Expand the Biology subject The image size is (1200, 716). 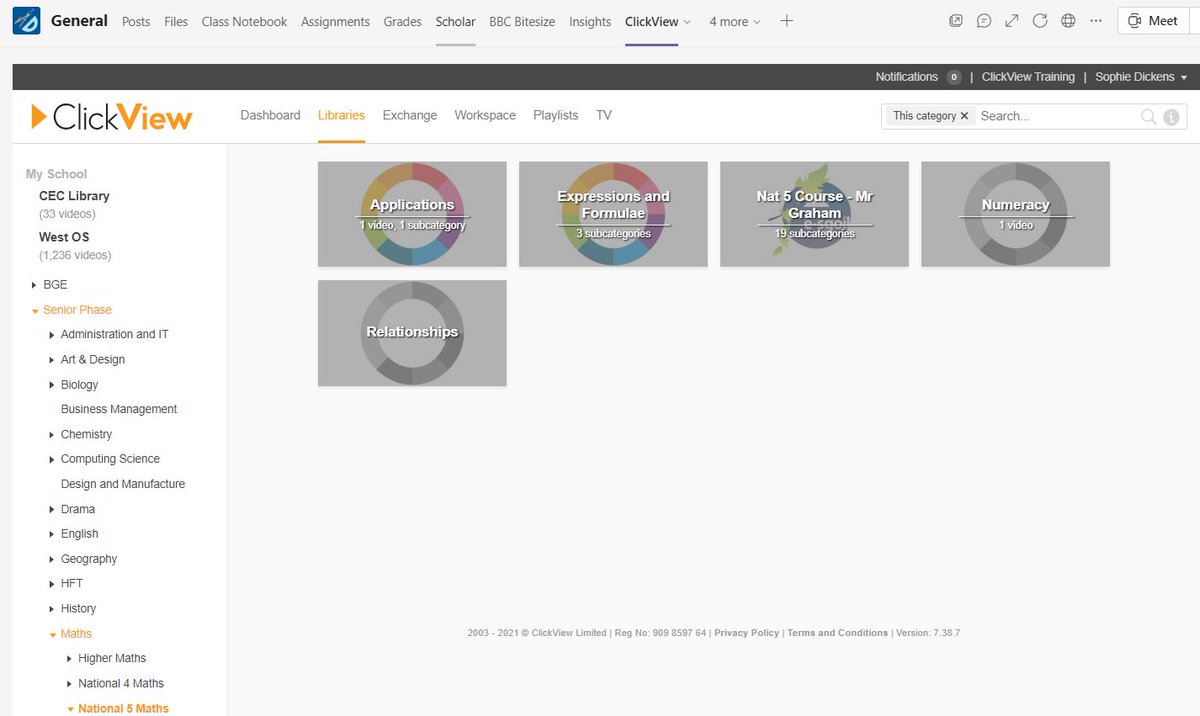pyautogui.click(x=52, y=385)
